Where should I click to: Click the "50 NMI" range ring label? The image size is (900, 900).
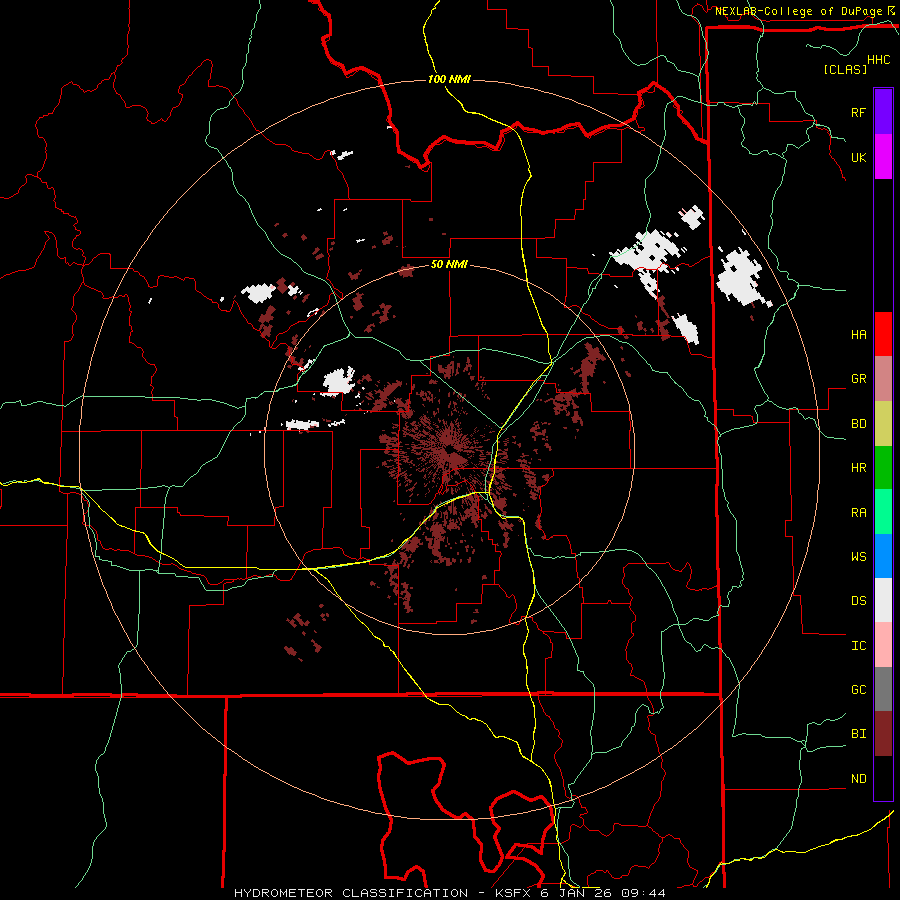[449, 265]
